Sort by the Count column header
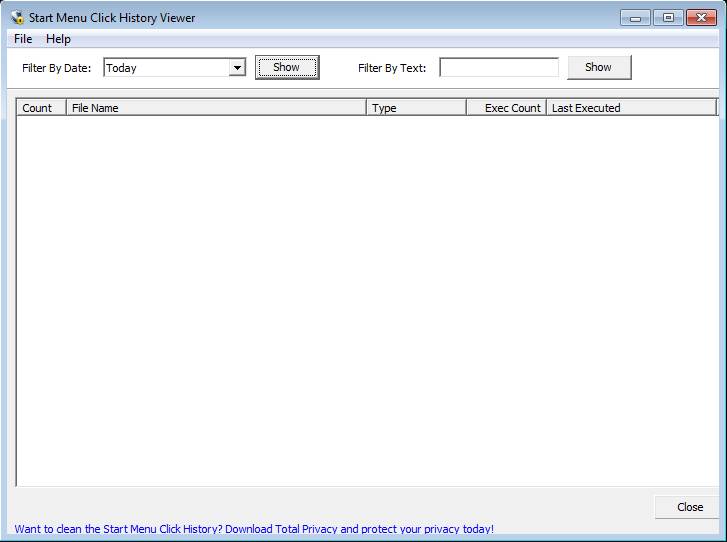727x542 pixels. pyautogui.click(x=42, y=108)
